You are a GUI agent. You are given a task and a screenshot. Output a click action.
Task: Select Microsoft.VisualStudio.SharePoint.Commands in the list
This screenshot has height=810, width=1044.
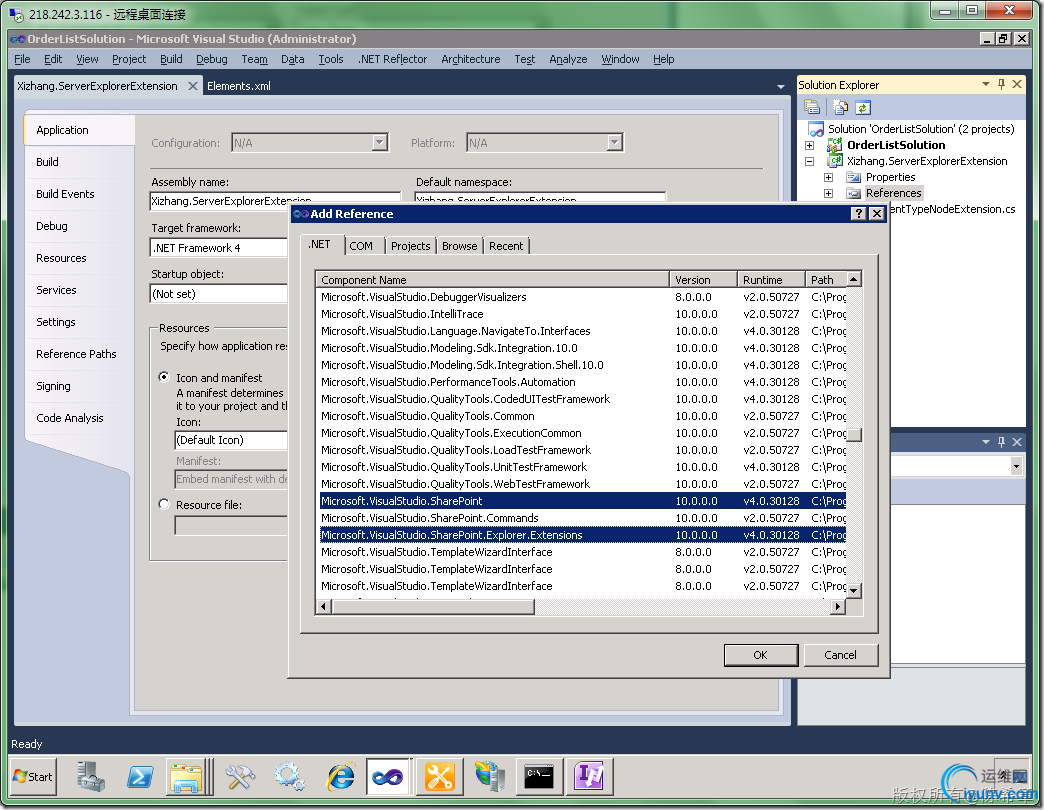tap(583, 518)
